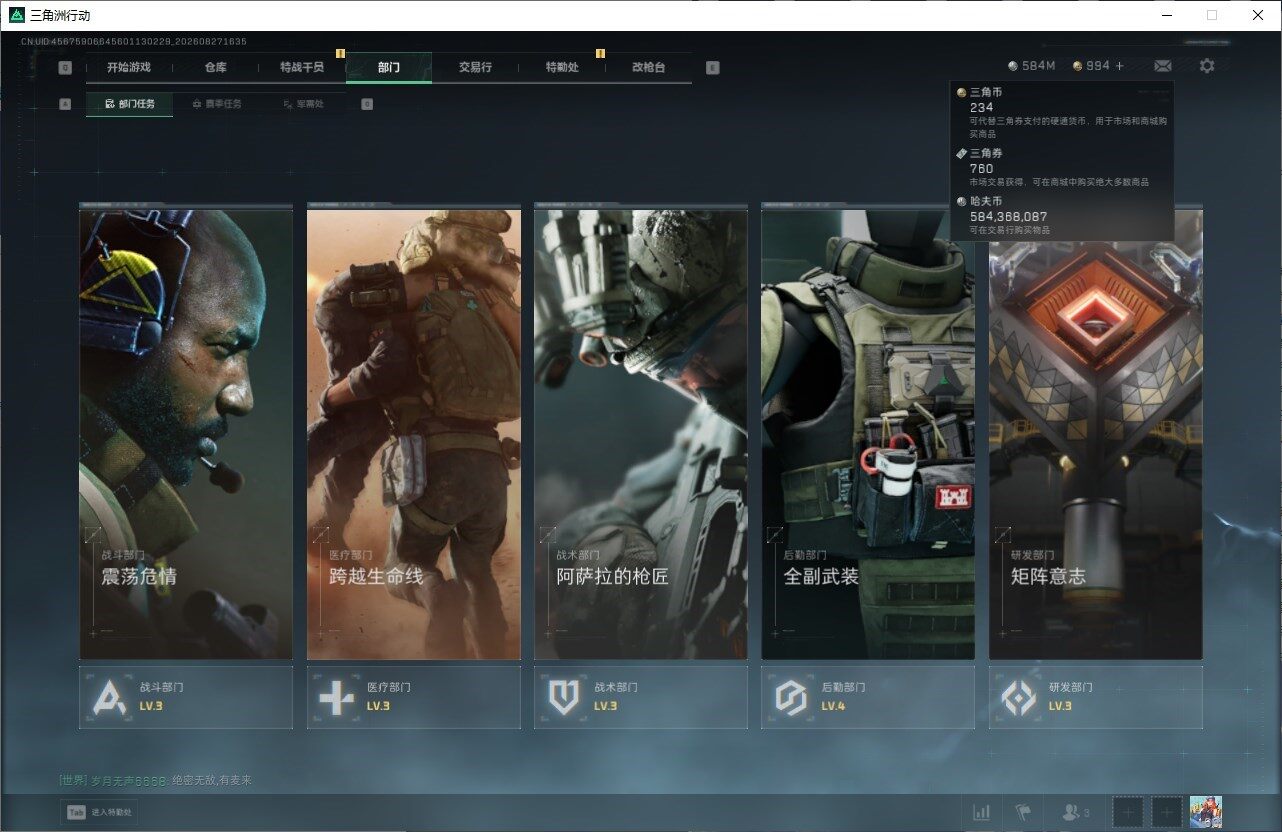The image size is (1282, 832).
Task: Click the gold coin icon beside 994
Action: pos(1077,66)
